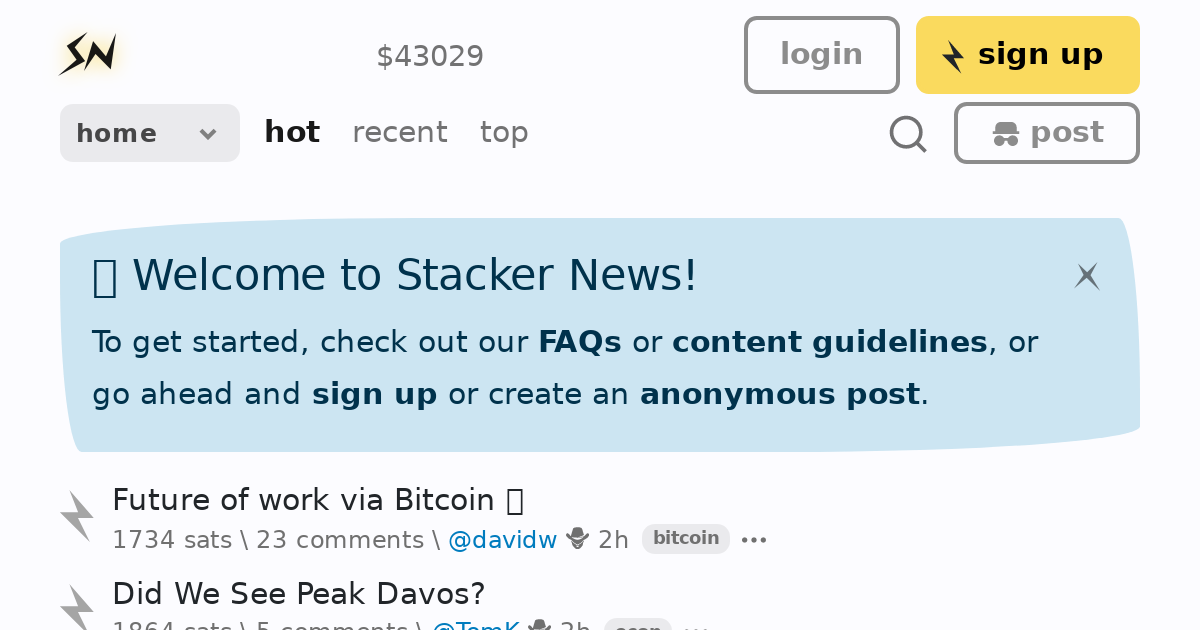Follow the content guidelines link
Image resolution: width=1200 pixels, height=630 pixels.
pyautogui.click(x=830, y=342)
